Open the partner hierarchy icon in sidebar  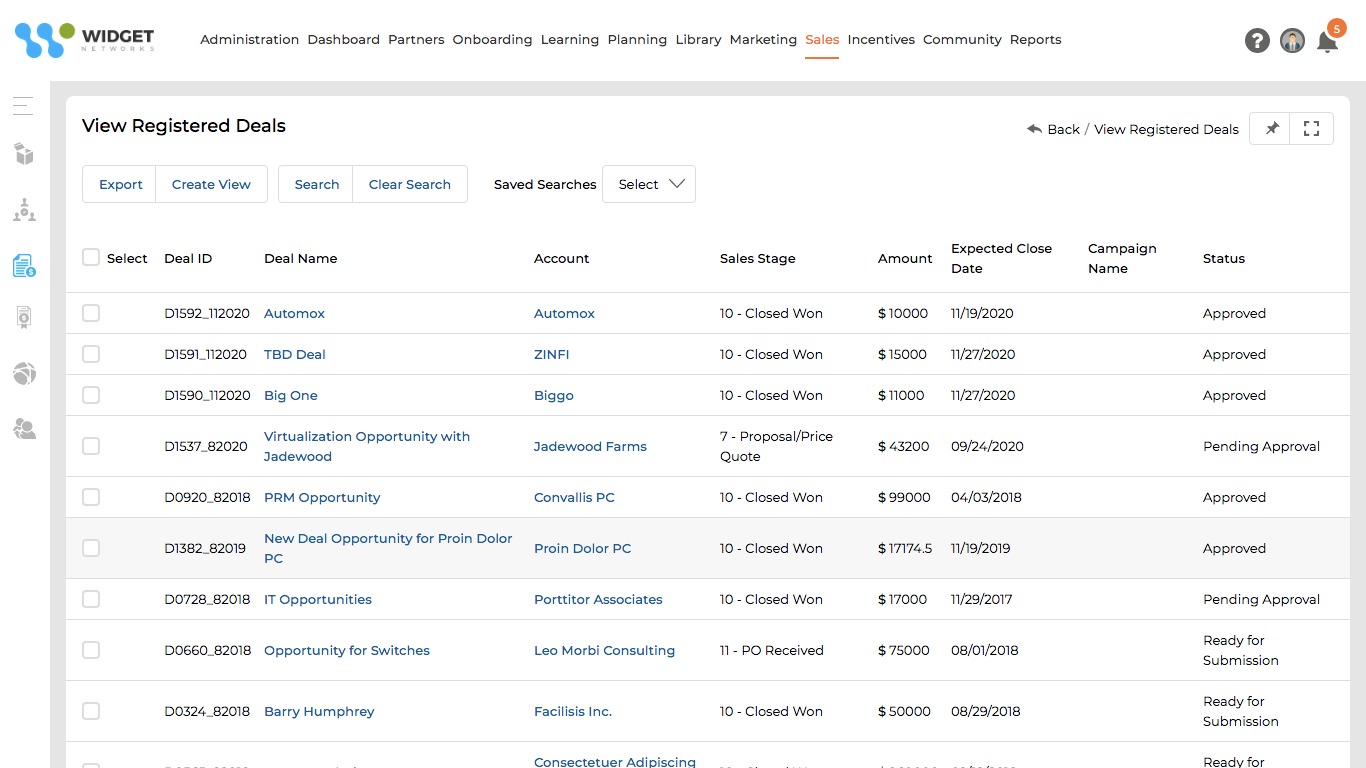tap(22, 209)
